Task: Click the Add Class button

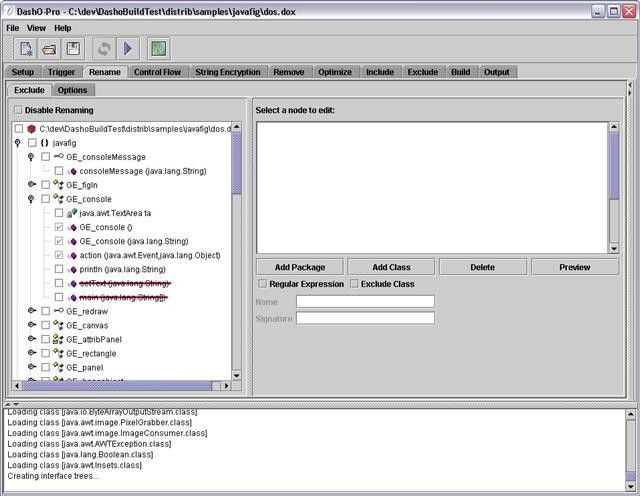Action: 391,267
